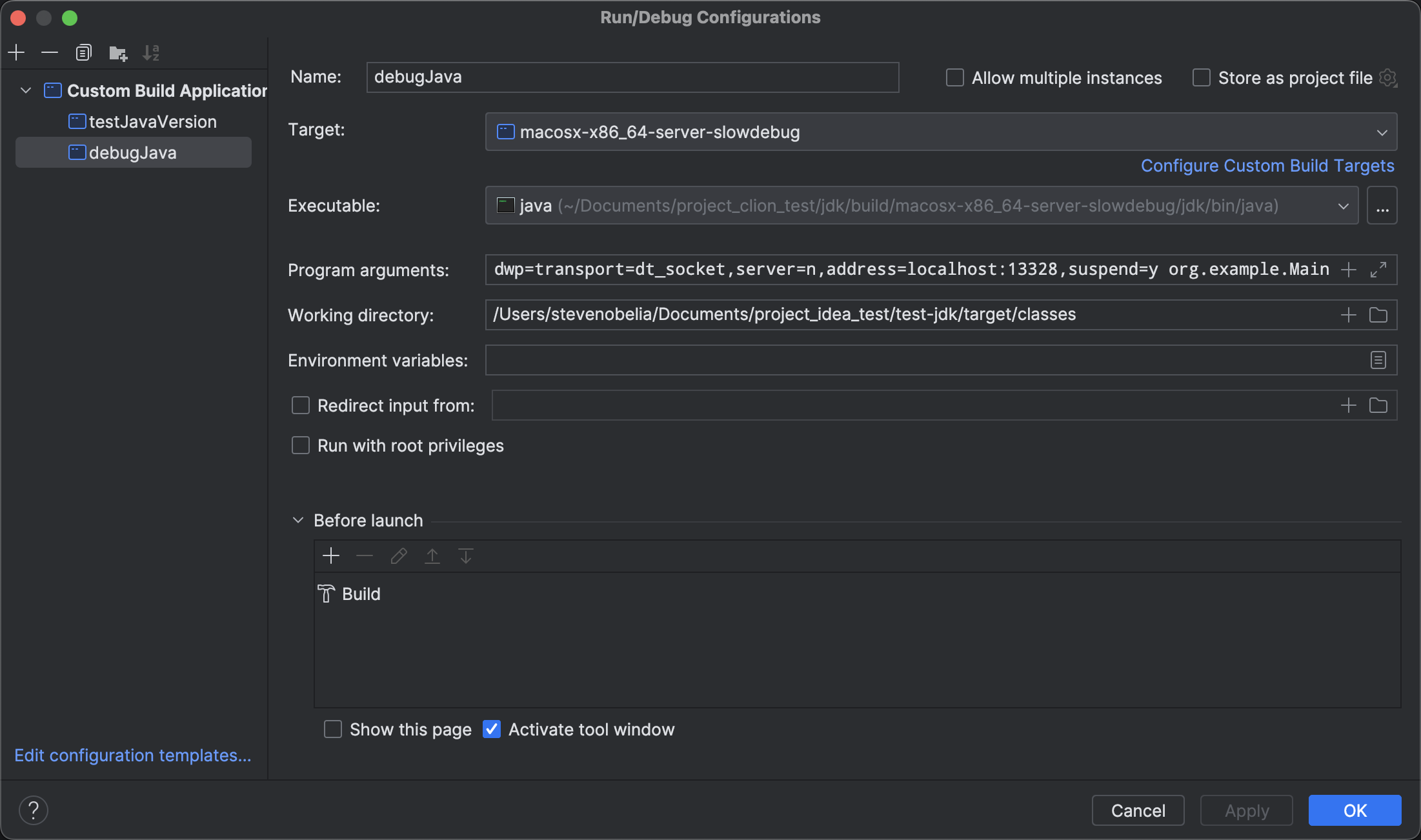Open the Target dropdown list
The image size is (1421, 840).
[1382, 132]
